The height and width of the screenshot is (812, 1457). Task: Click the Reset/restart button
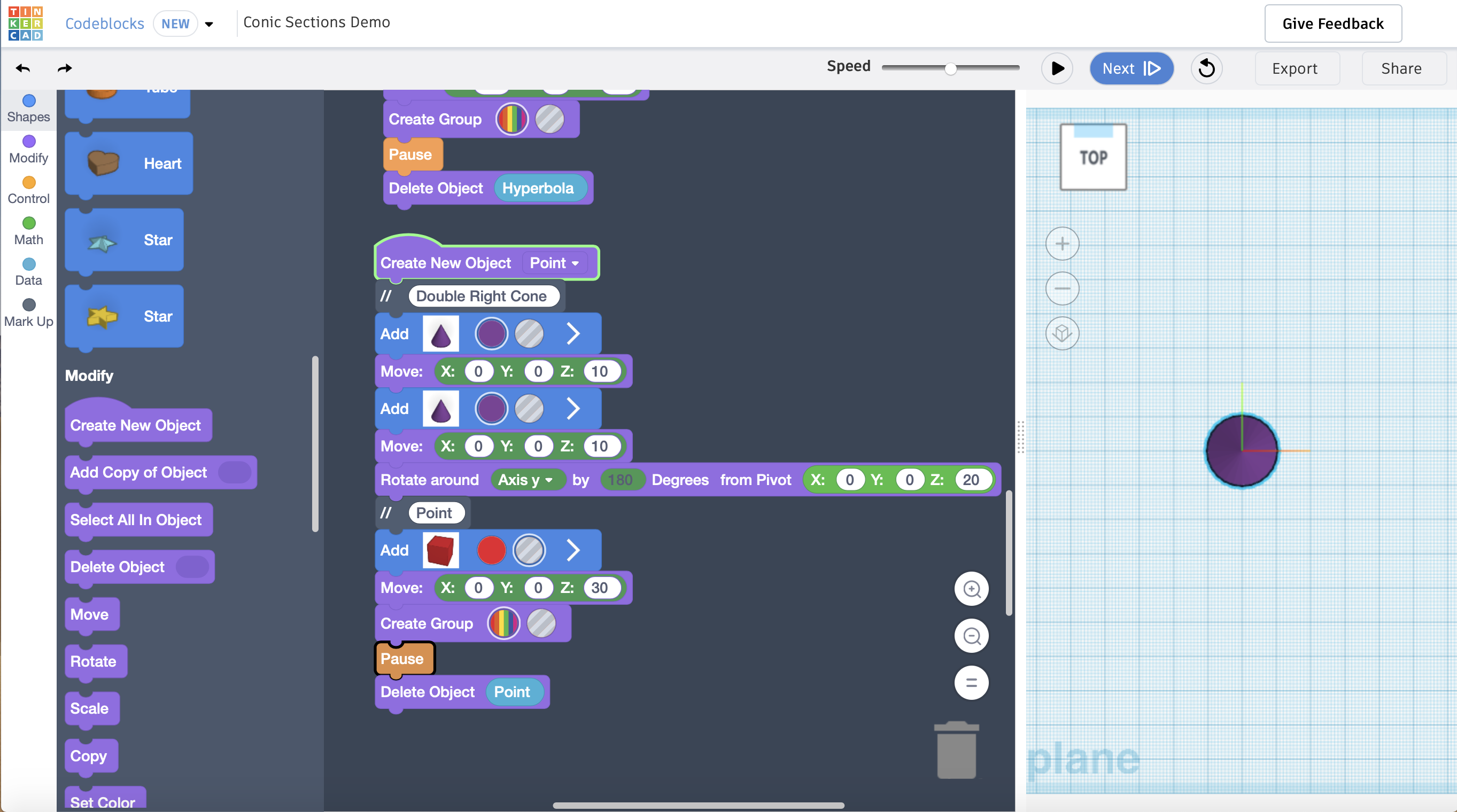(1207, 68)
